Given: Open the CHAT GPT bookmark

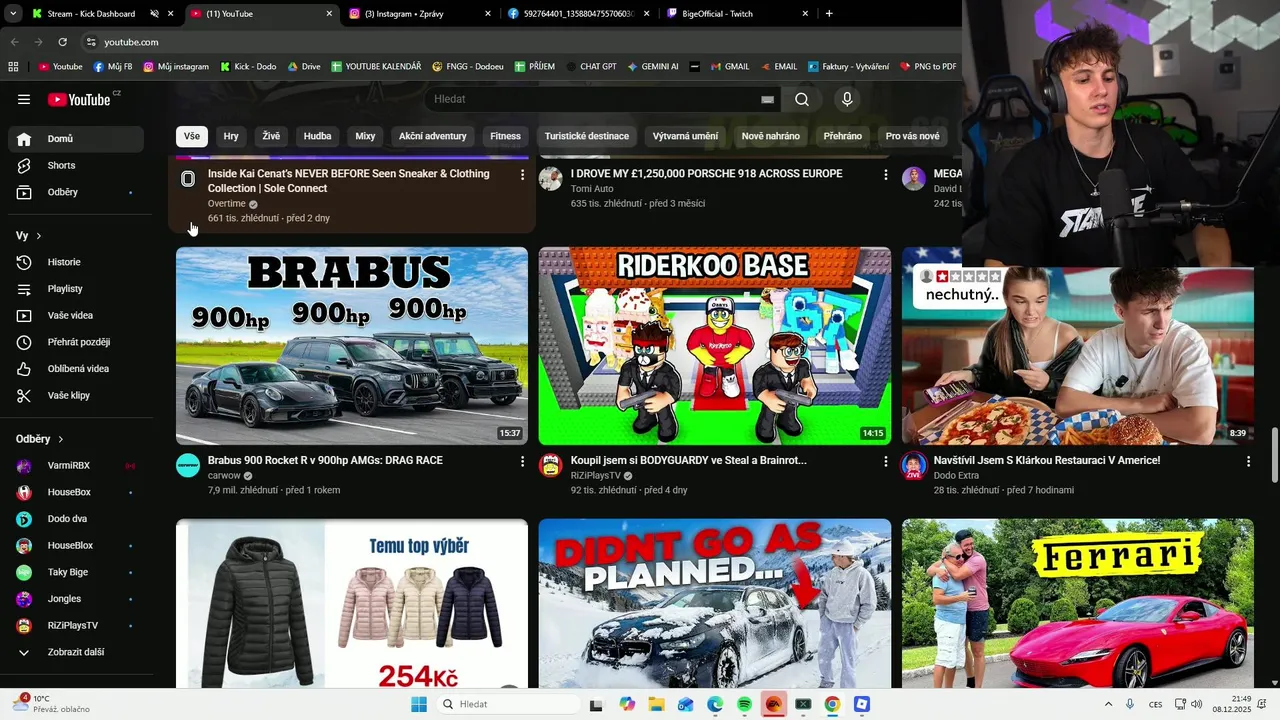Looking at the screenshot, I should click(x=590, y=67).
